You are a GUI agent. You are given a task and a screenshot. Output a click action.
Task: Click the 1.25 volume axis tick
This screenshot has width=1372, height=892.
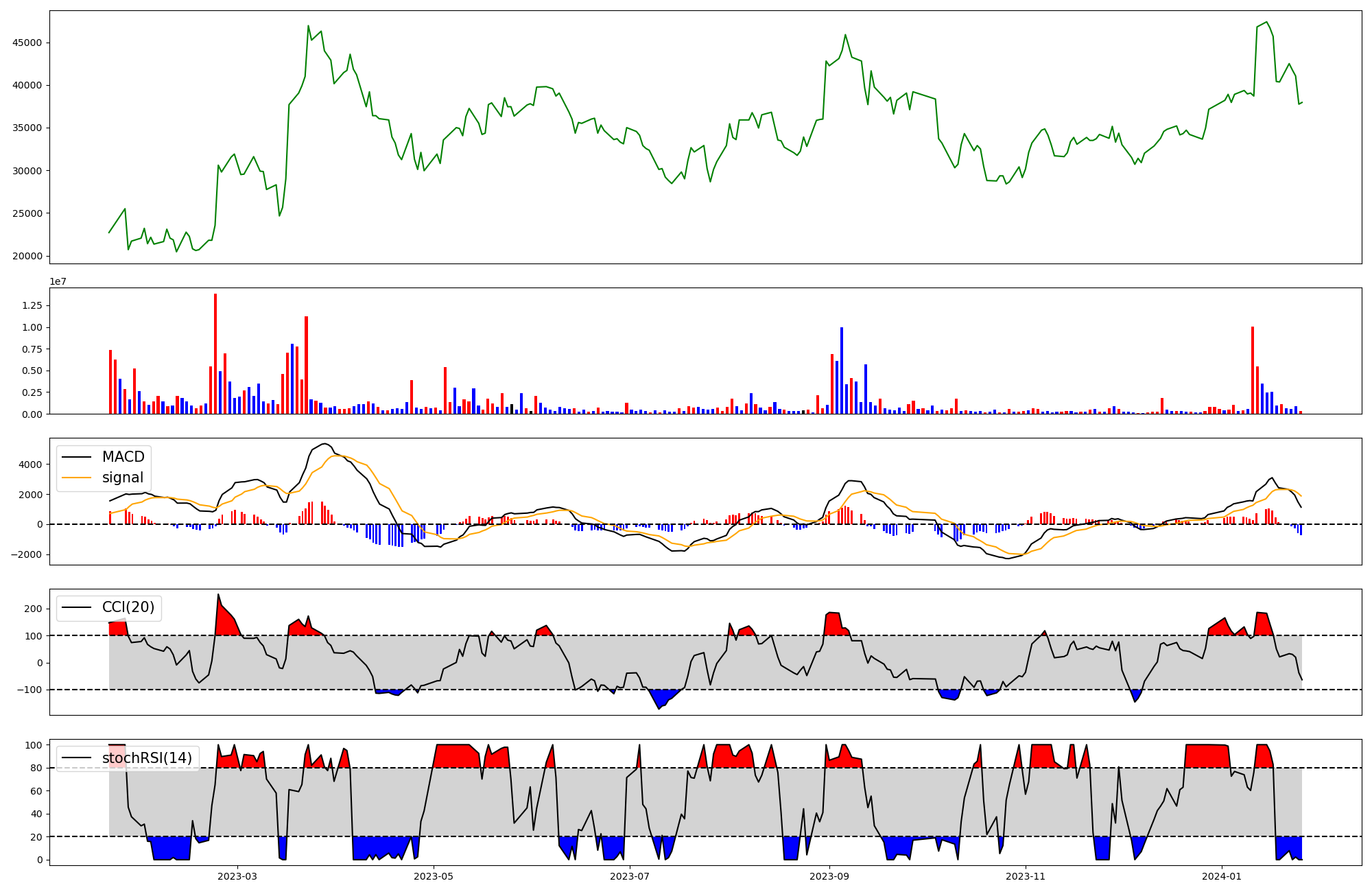click(32, 305)
